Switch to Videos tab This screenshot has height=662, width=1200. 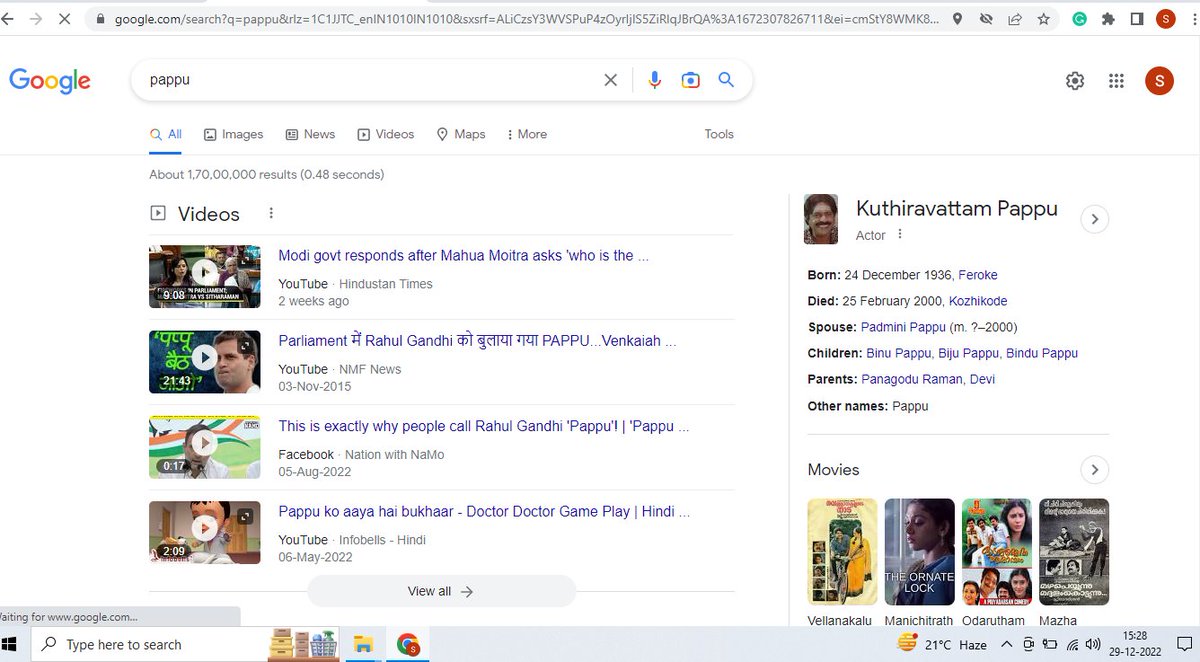[x=386, y=134]
